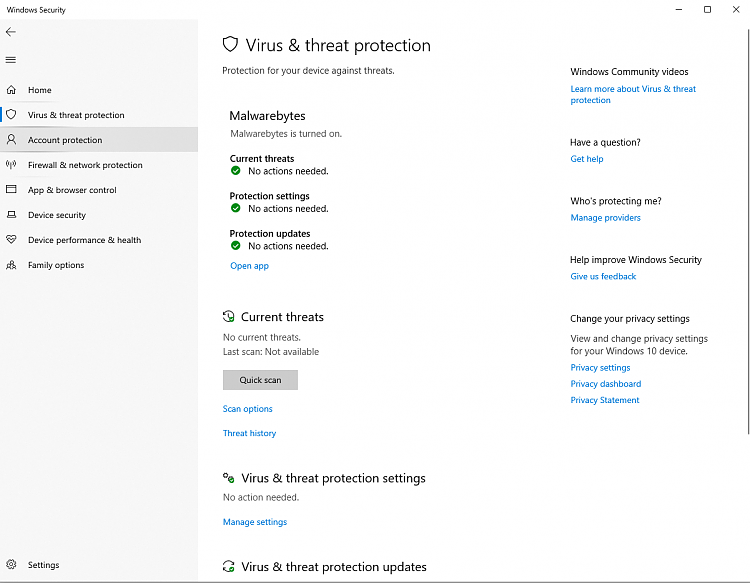Read the Privacy Statement
The height and width of the screenshot is (583, 750).
[x=605, y=400]
